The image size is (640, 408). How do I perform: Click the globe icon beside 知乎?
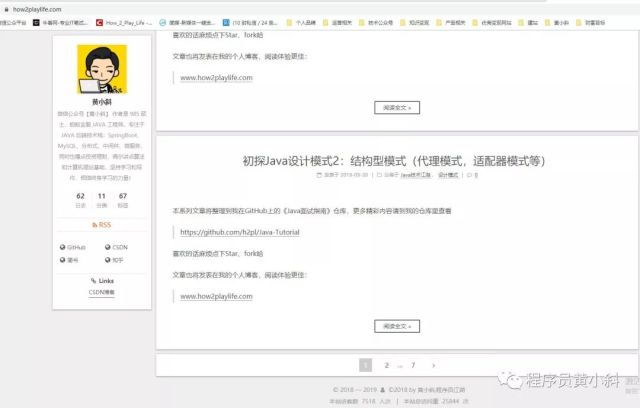(x=108, y=259)
